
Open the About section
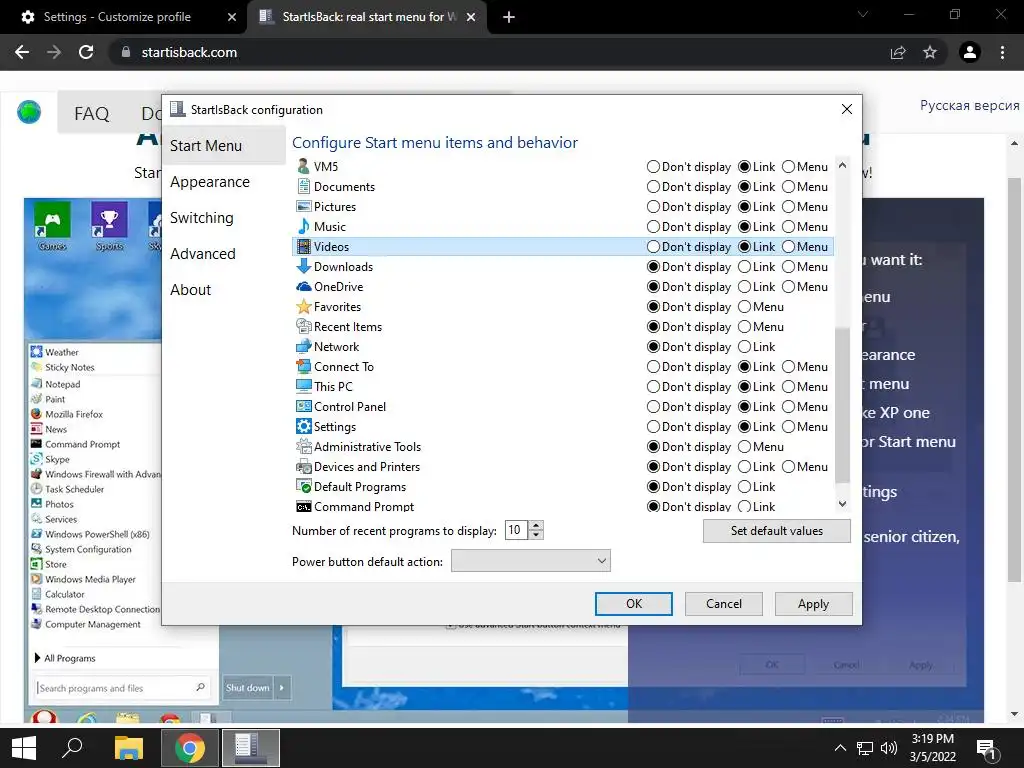[x=223, y=289]
